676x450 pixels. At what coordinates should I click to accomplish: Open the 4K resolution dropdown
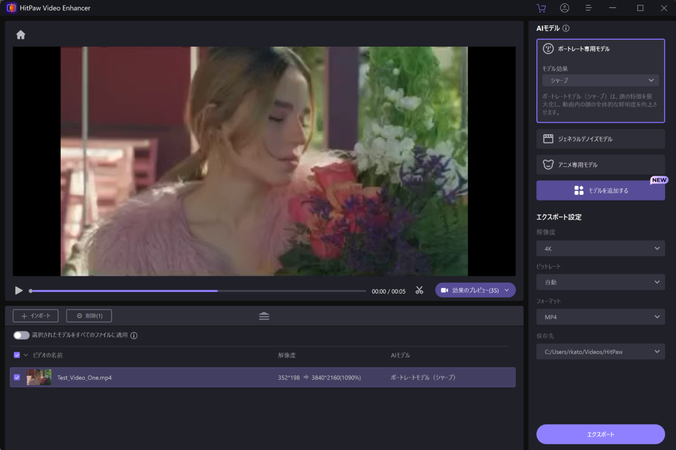600,248
